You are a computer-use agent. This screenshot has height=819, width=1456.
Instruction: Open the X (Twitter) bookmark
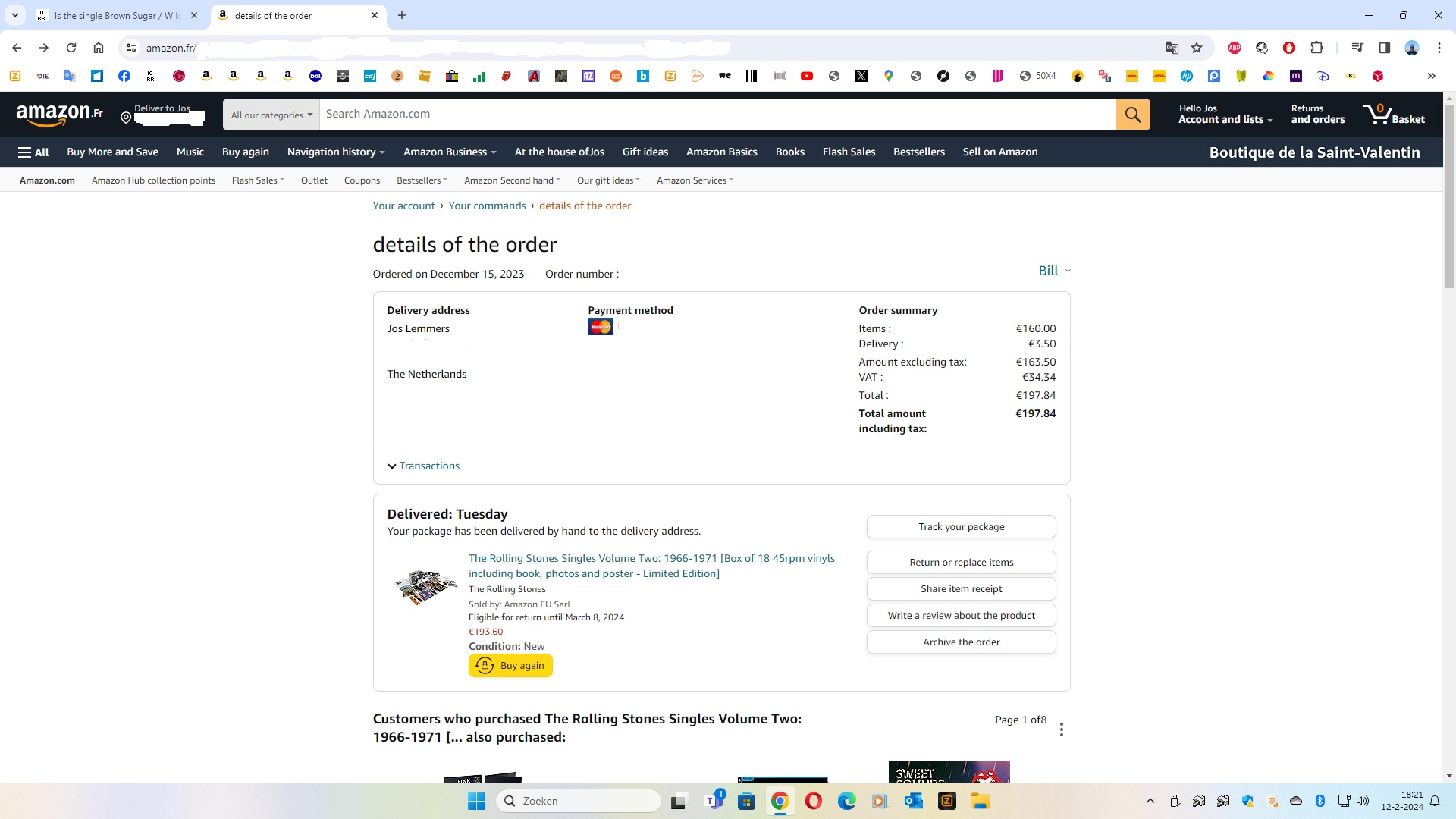[x=861, y=76]
